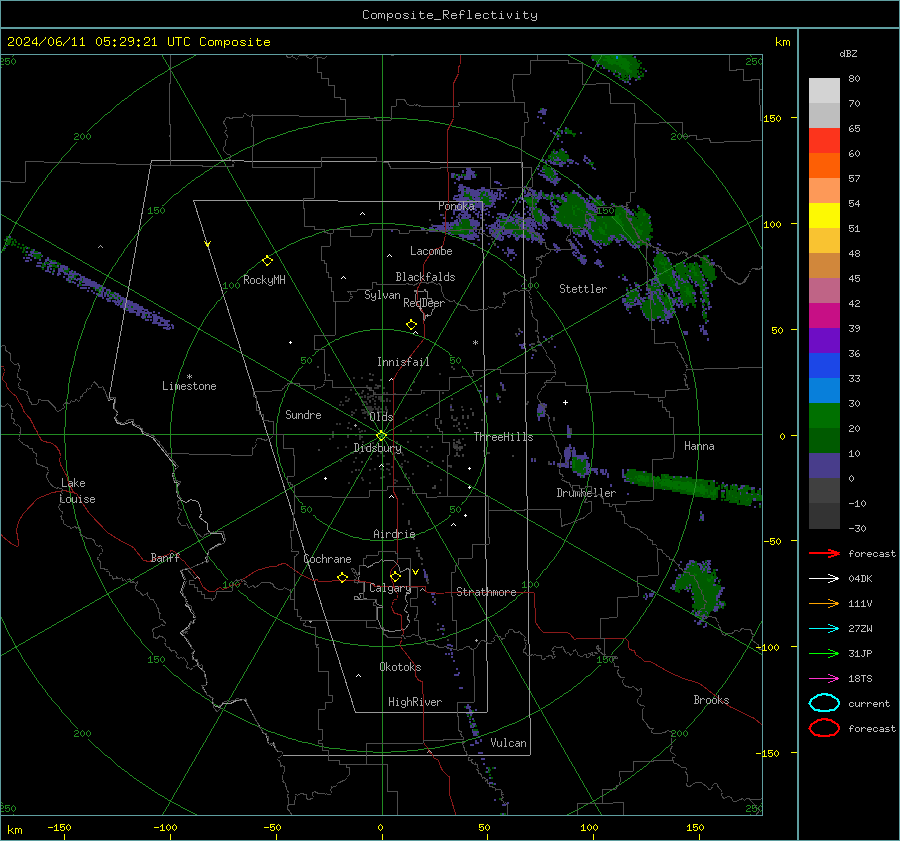Select the yellow 54–51 dBZ color swatch
Screen dimensions: 900x841
coord(824,215)
